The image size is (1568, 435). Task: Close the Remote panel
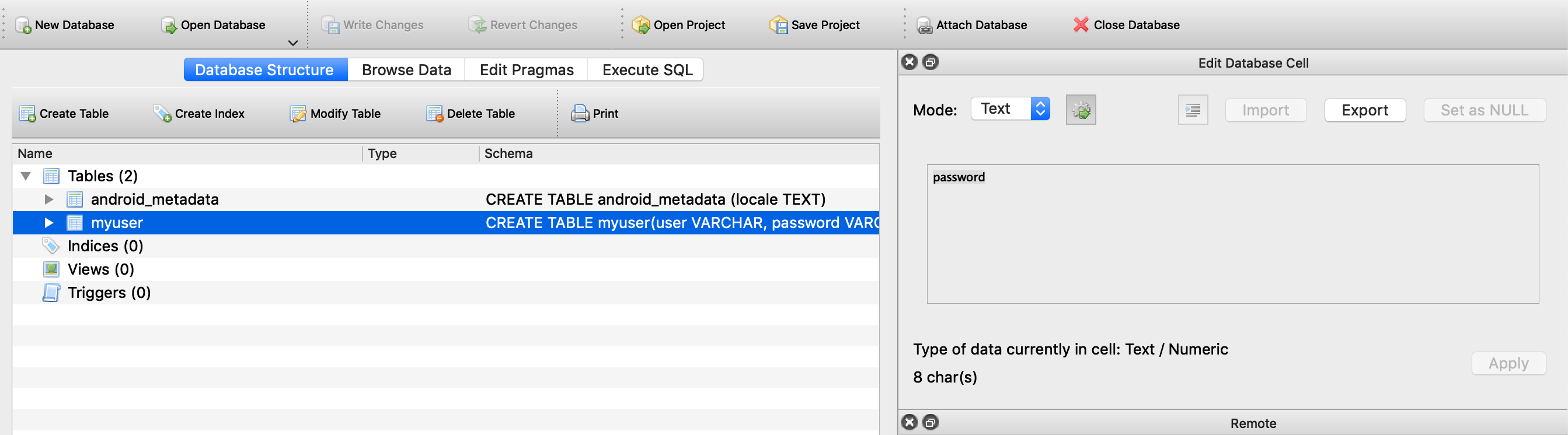910,422
